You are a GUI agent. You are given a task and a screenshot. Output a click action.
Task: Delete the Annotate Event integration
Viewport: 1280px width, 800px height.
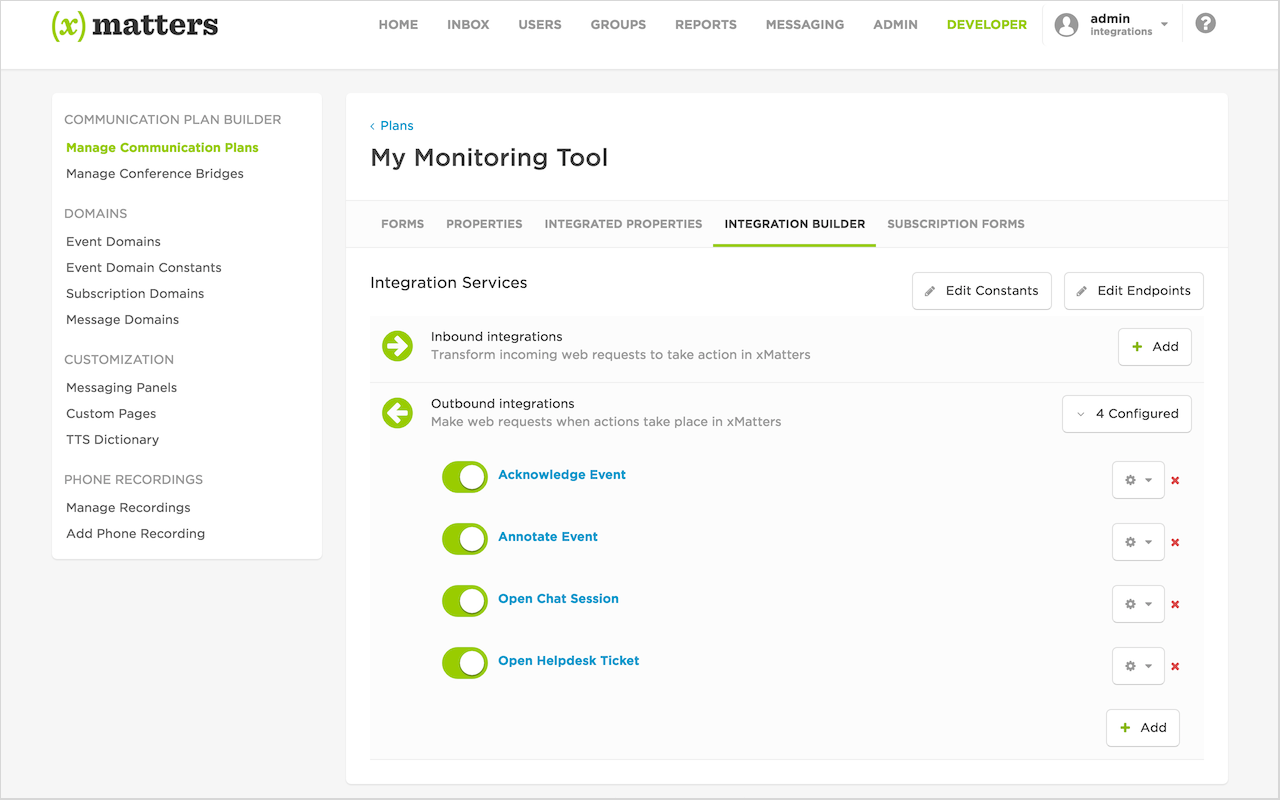(x=1175, y=543)
